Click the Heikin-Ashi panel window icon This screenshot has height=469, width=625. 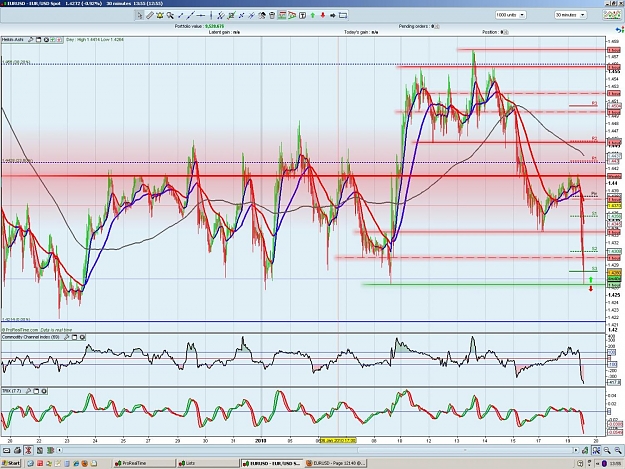click(x=39, y=40)
